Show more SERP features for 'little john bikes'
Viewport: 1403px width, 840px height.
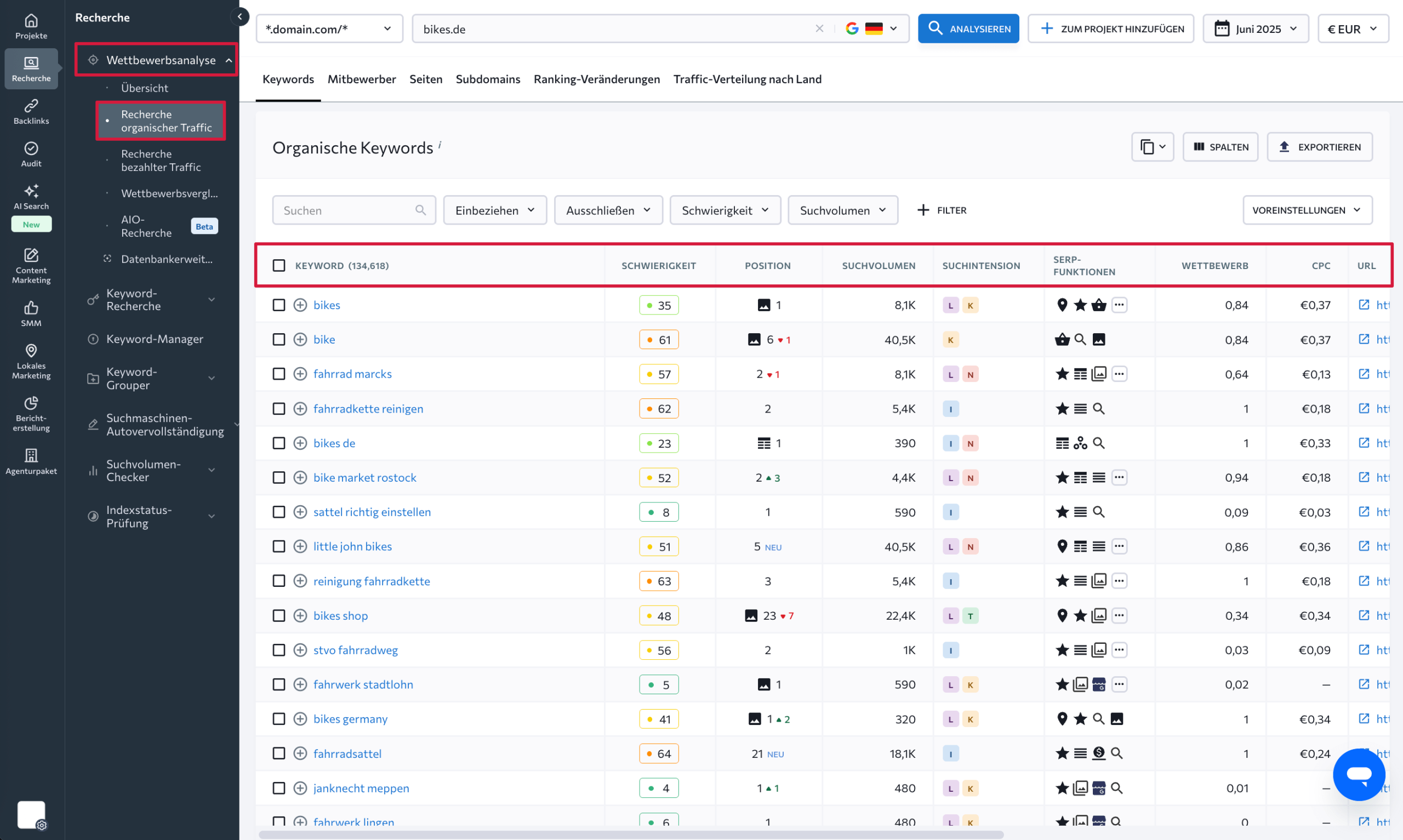click(x=1119, y=546)
